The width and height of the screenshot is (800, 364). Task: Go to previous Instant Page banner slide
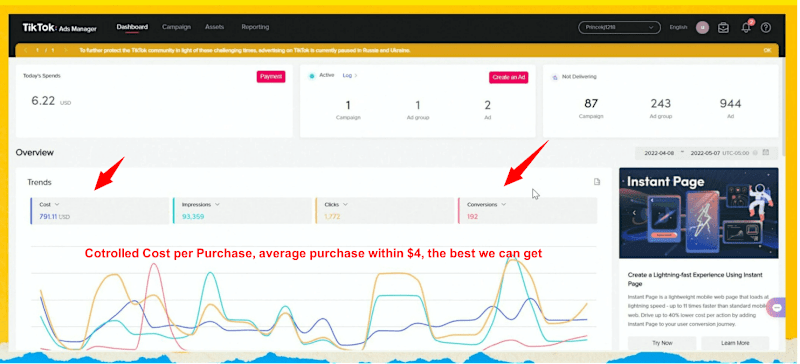tap(634, 213)
